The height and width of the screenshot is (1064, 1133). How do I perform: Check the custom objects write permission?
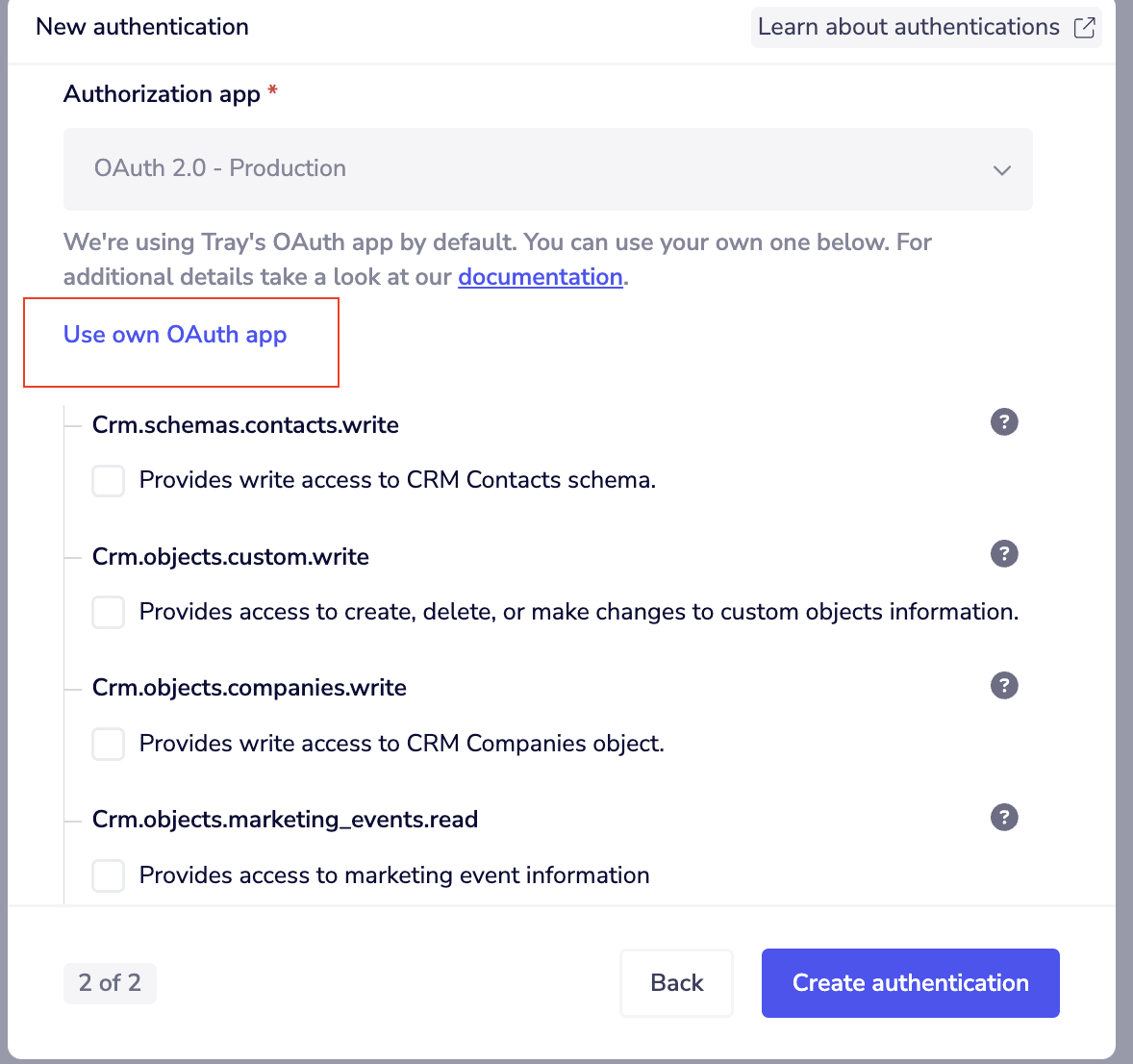click(108, 612)
